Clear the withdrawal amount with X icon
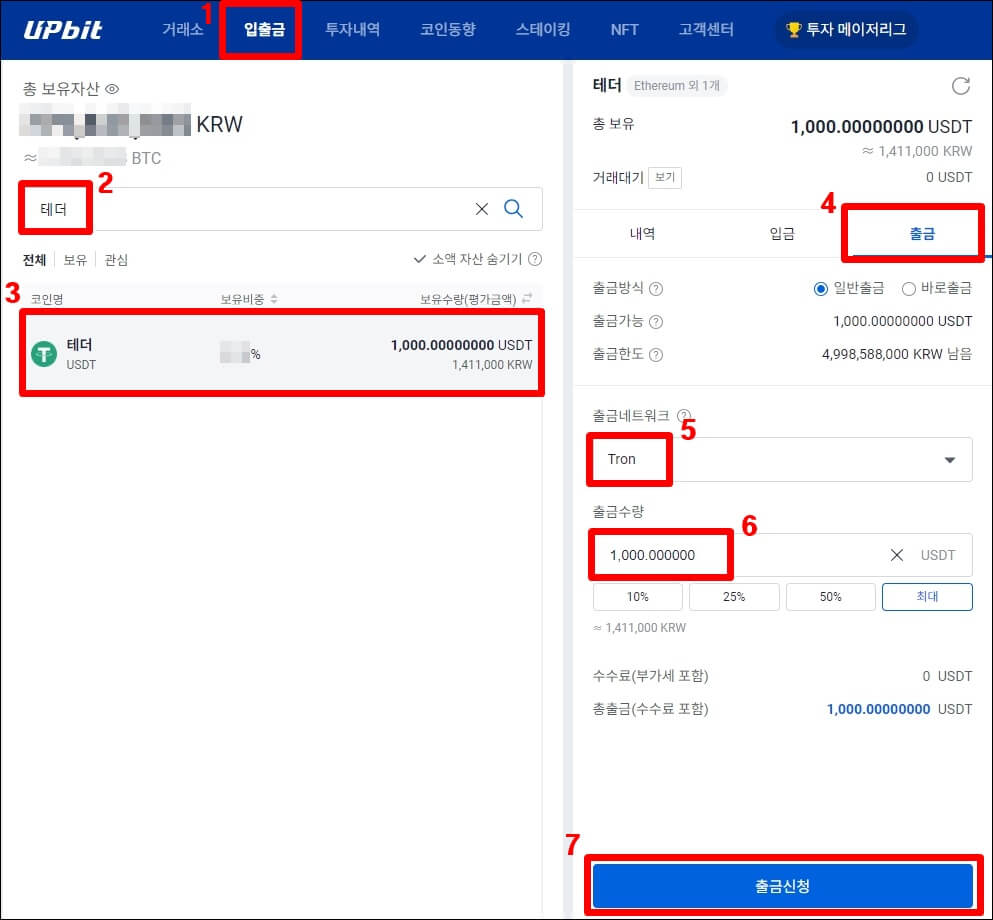Image resolution: width=993 pixels, height=920 pixels. 897,555
